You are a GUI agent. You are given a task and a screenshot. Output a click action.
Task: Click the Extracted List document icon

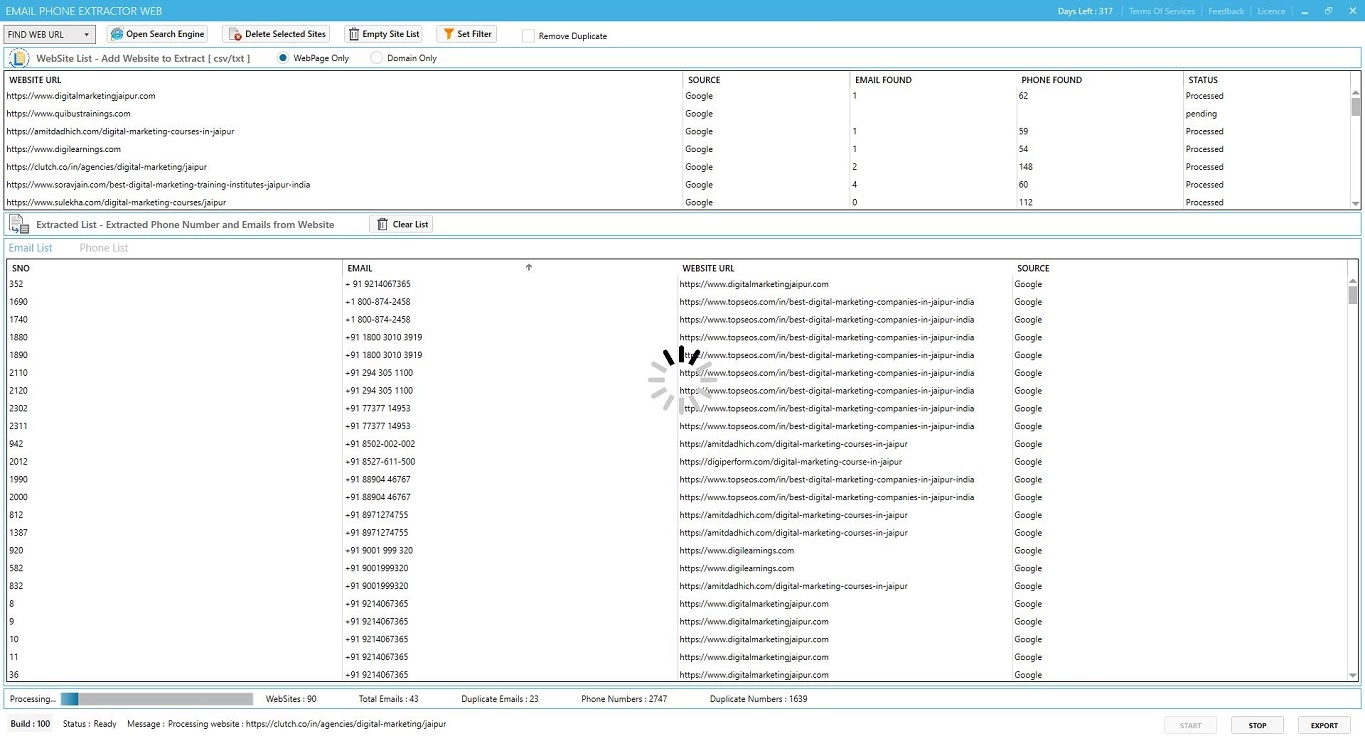19,225
